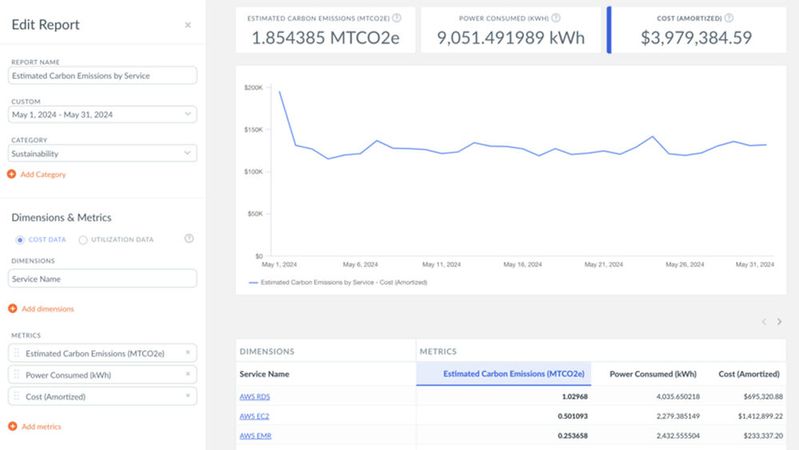
Task: Open the custom date range dropdown
Action: [x=103, y=115]
